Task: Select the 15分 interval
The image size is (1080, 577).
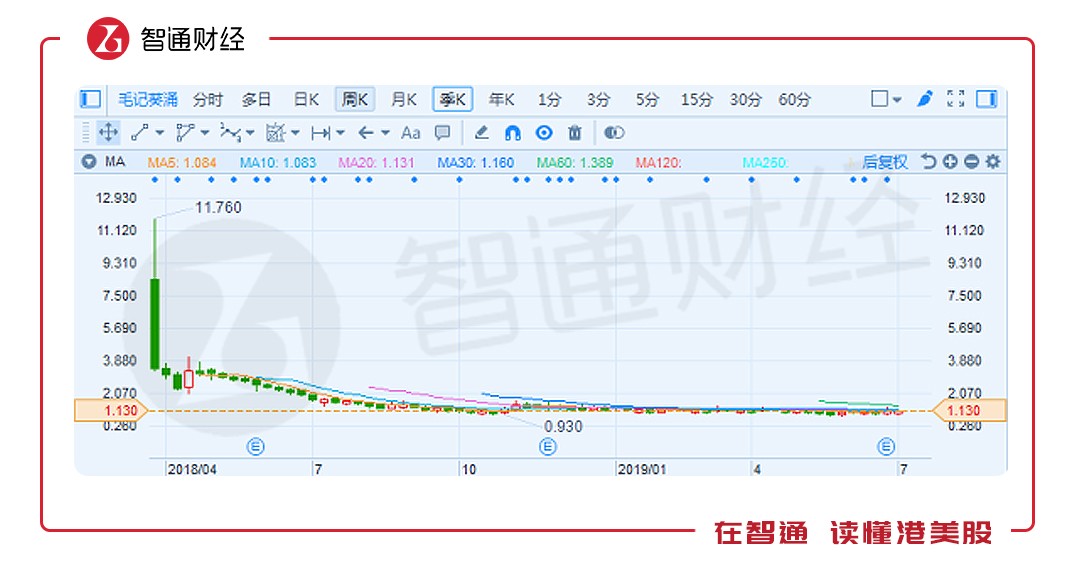Action: [x=696, y=100]
